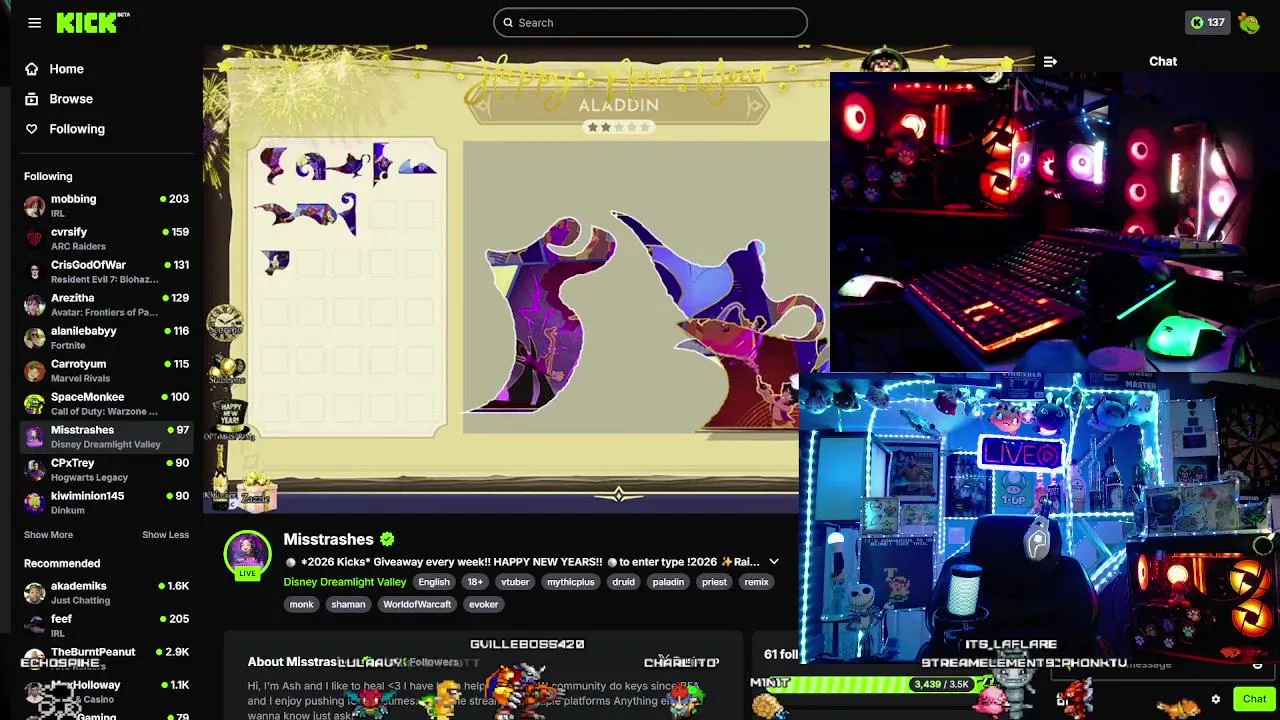Open the TheBurntPeanut recommended channel
The height and width of the screenshot is (720, 1280).
[106, 659]
